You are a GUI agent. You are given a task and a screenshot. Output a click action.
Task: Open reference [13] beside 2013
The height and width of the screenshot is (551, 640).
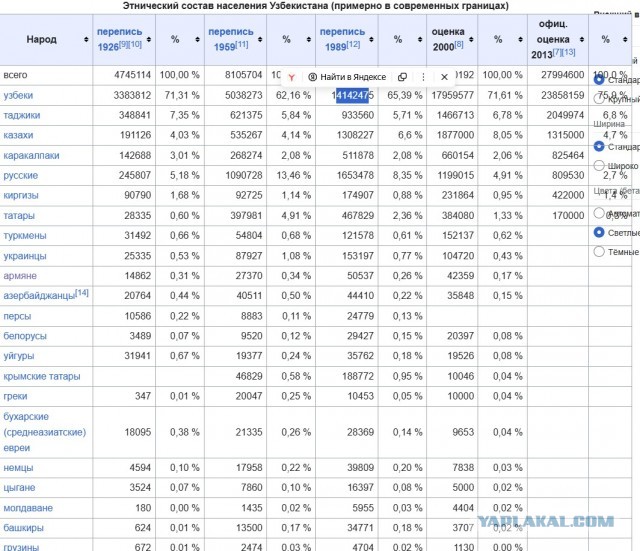pyautogui.click(x=569, y=52)
